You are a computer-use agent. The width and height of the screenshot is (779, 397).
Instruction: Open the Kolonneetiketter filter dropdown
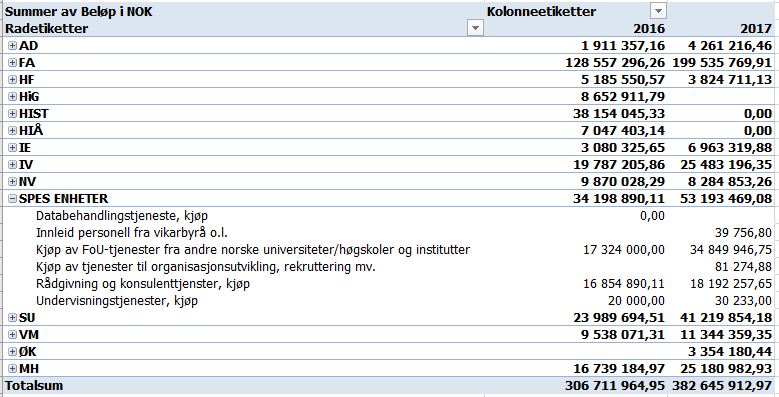[659, 11]
